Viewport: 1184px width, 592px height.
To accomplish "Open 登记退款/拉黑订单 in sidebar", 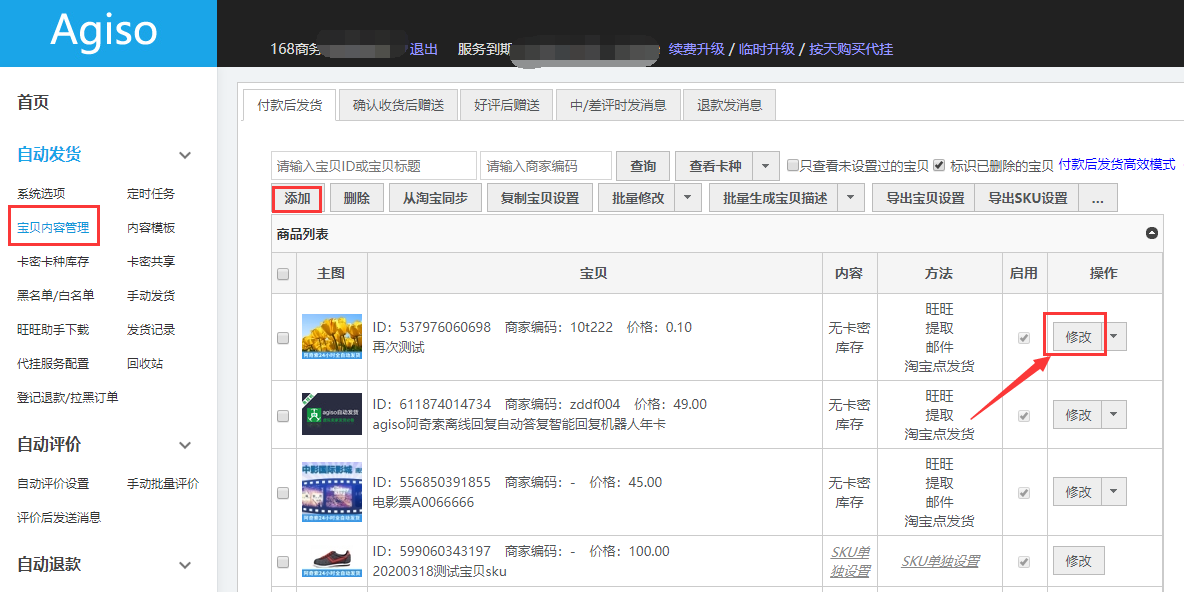I will 68,397.
